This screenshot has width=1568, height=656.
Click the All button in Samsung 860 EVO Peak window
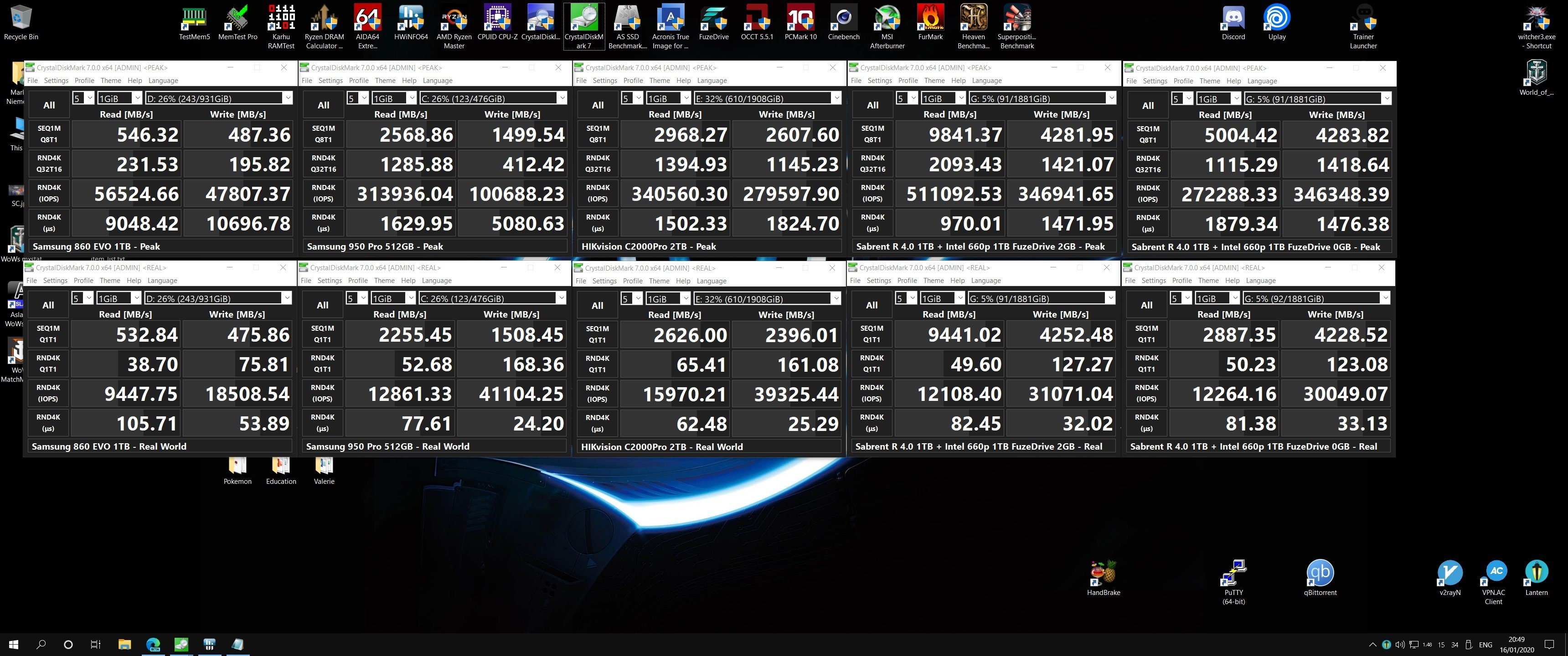[49, 105]
